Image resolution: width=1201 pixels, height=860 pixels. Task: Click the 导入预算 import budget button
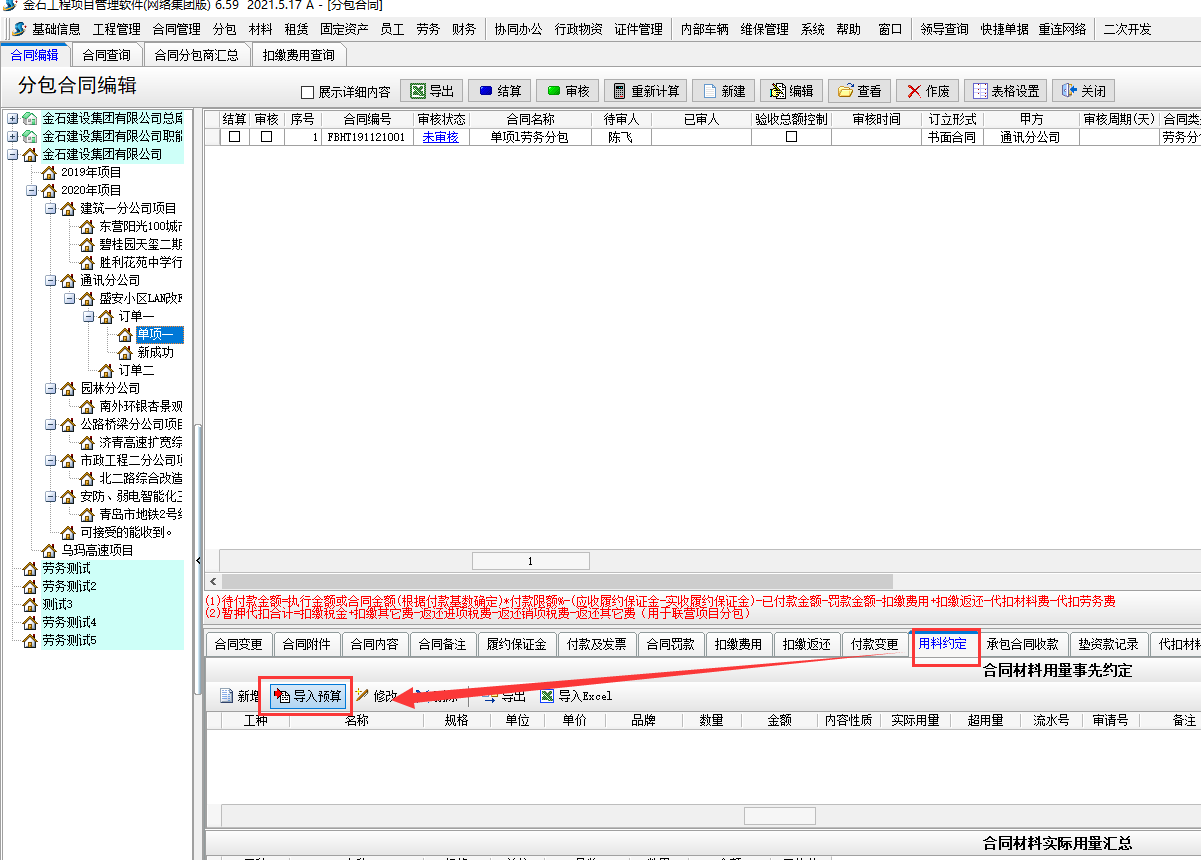[x=308, y=696]
